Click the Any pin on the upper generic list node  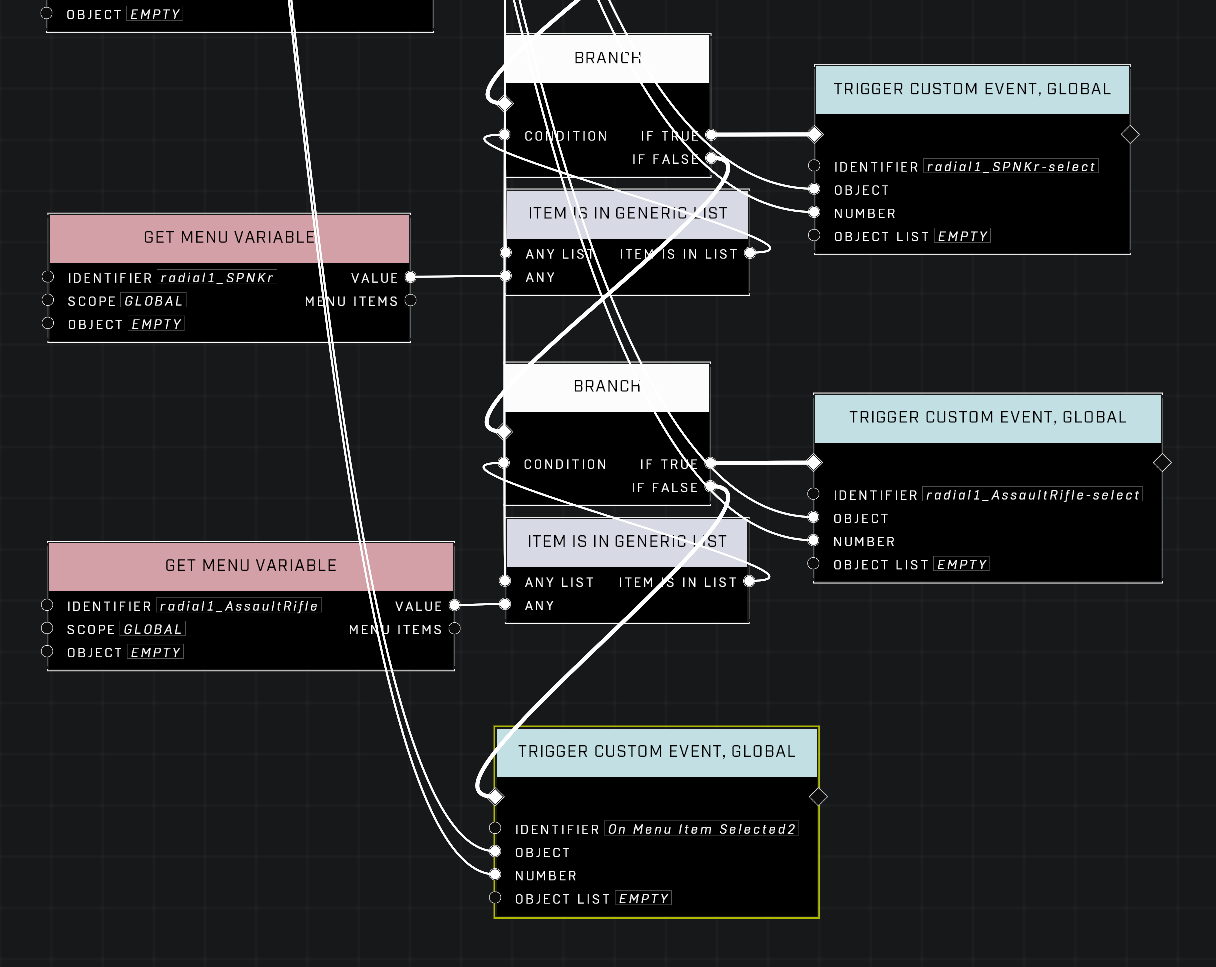tap(506, 276)
